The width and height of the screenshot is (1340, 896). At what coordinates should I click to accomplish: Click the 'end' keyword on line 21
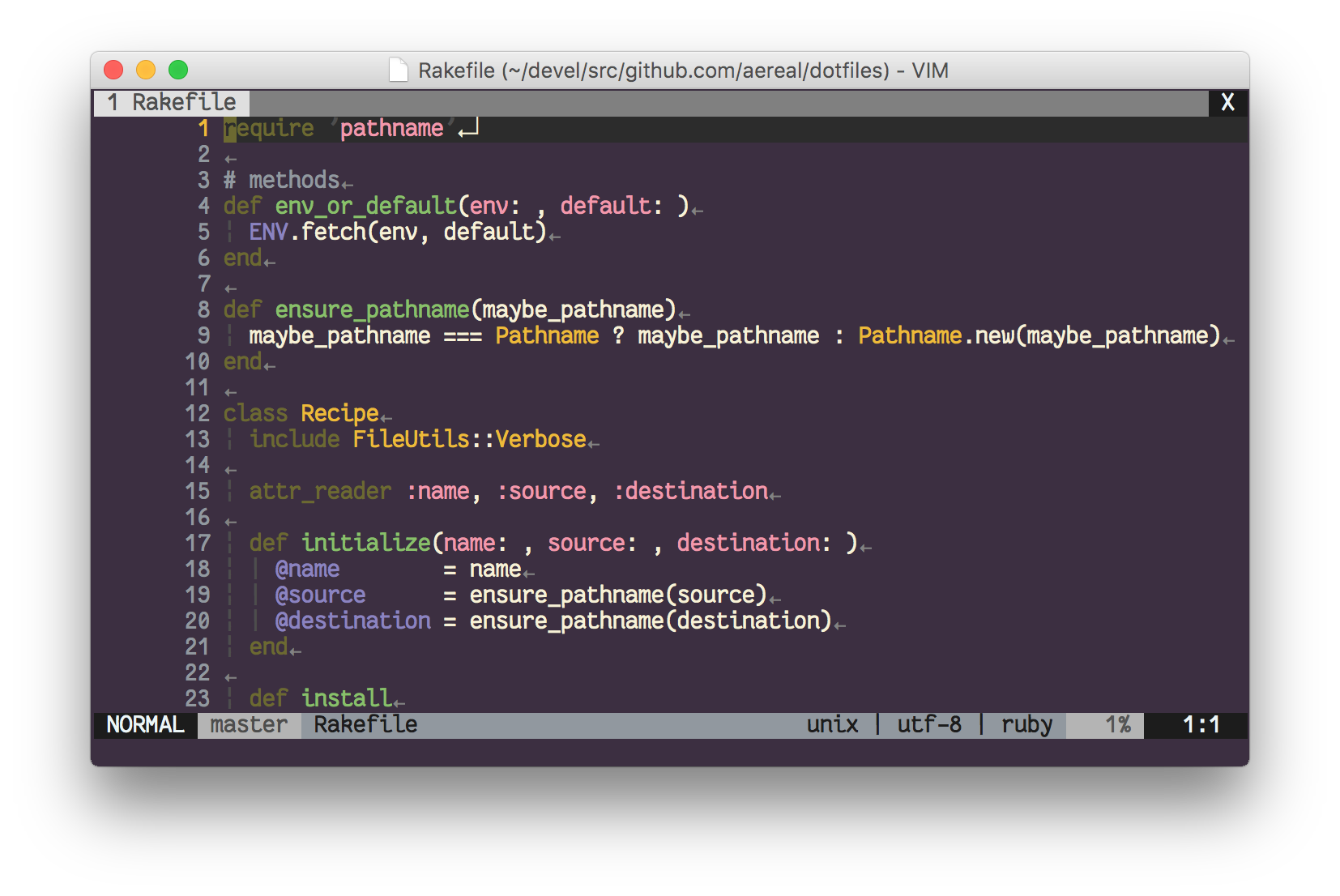click(x=269, y=646)
